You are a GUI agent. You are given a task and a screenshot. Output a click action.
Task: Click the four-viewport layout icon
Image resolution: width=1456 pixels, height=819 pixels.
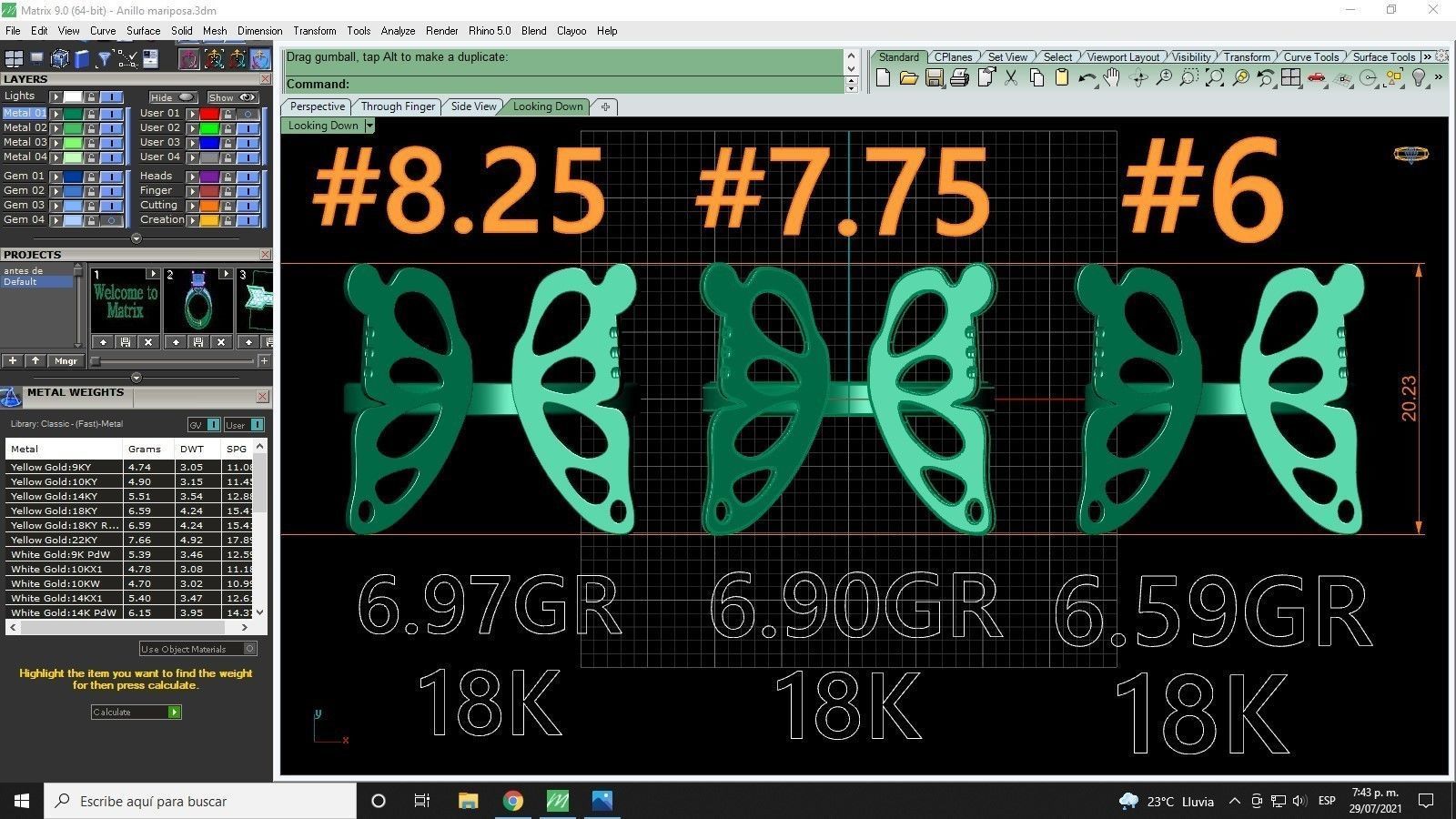coord(1290,78)
